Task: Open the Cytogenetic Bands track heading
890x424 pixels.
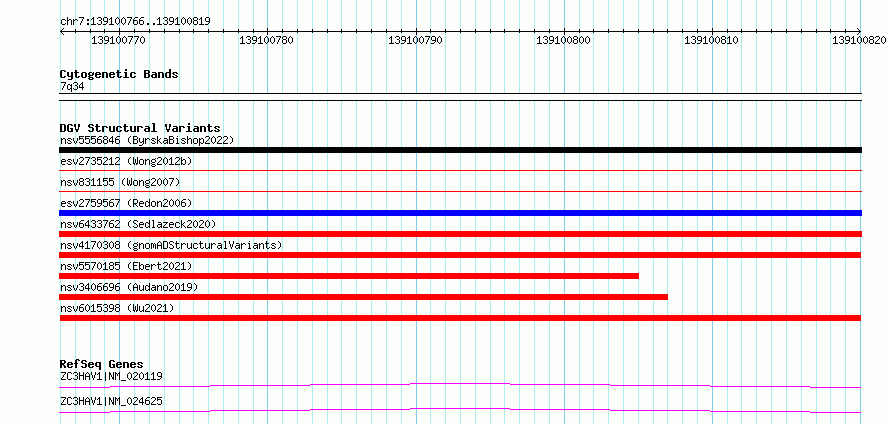Action: click(119, 74)
